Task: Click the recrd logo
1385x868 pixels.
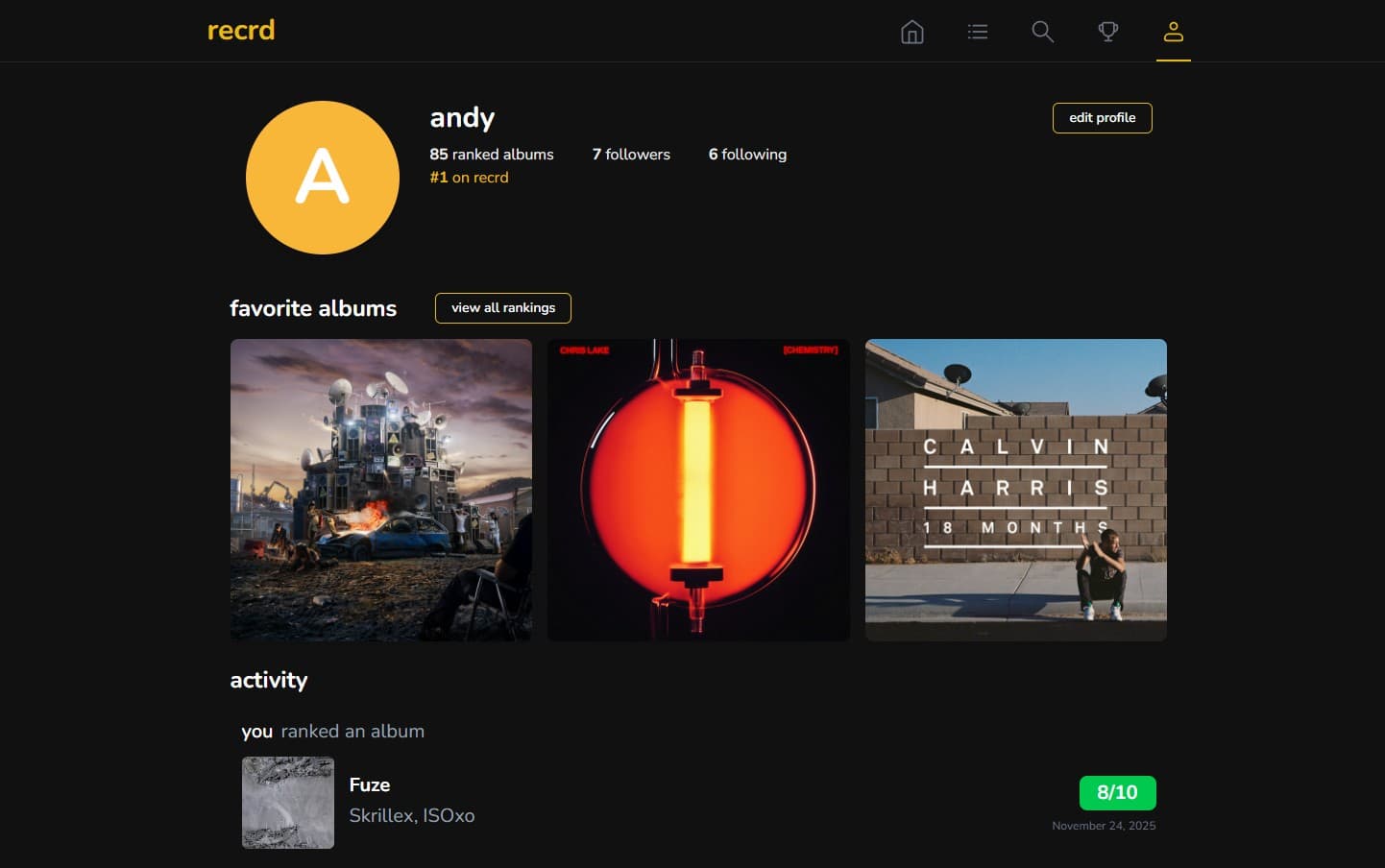Action: click(241, 30)
